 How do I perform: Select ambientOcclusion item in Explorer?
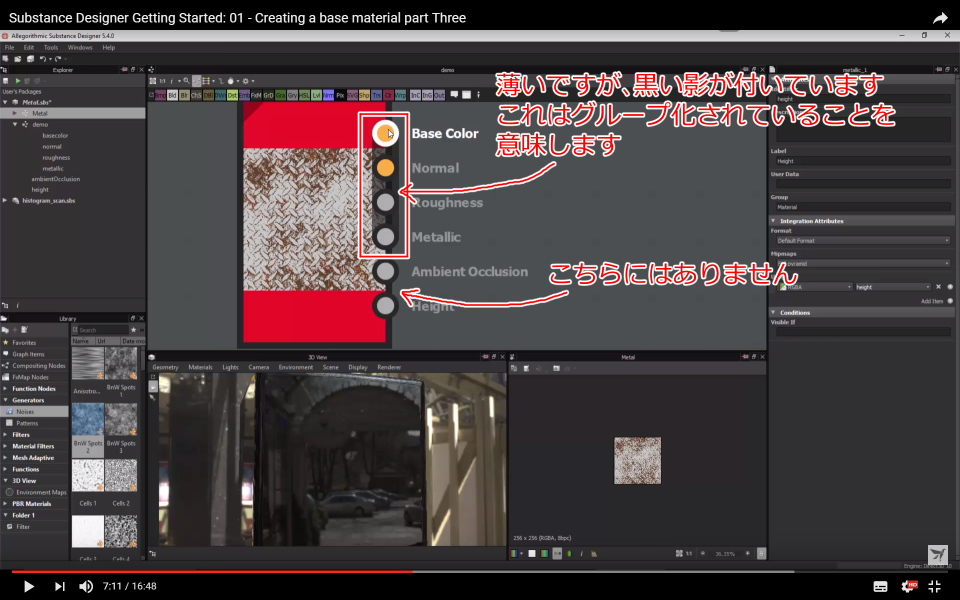point(56,179)
